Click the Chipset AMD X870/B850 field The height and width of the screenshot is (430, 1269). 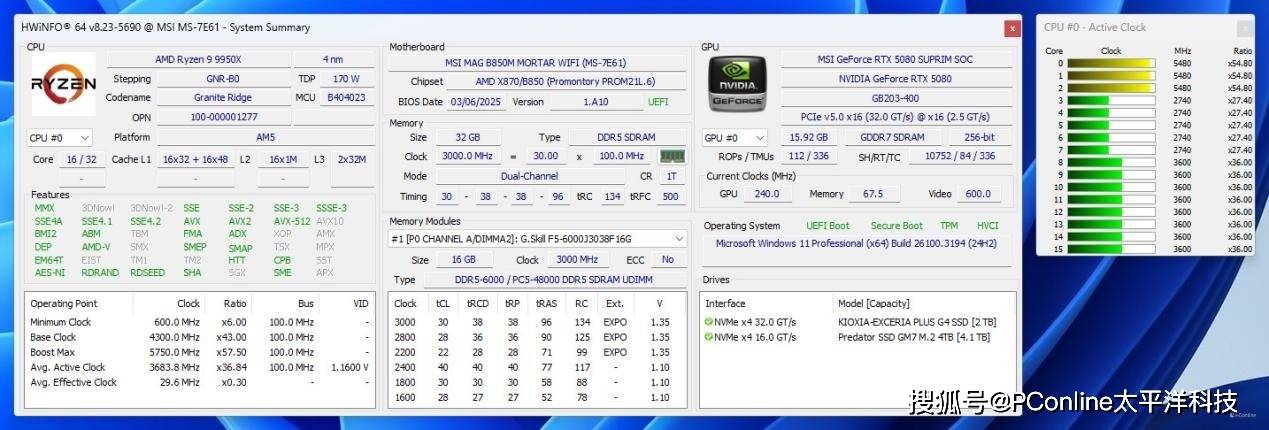pyautogui.click(x=567, y=82)
